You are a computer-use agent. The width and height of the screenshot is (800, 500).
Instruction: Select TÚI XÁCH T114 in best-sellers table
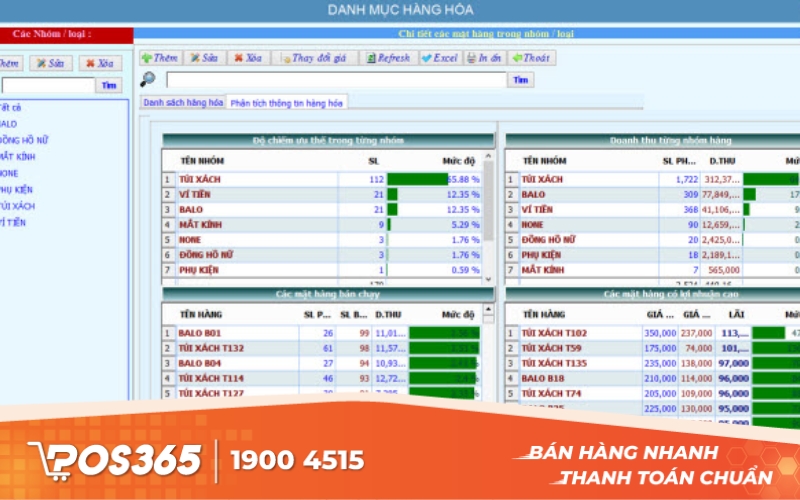(x=321, y=378)
